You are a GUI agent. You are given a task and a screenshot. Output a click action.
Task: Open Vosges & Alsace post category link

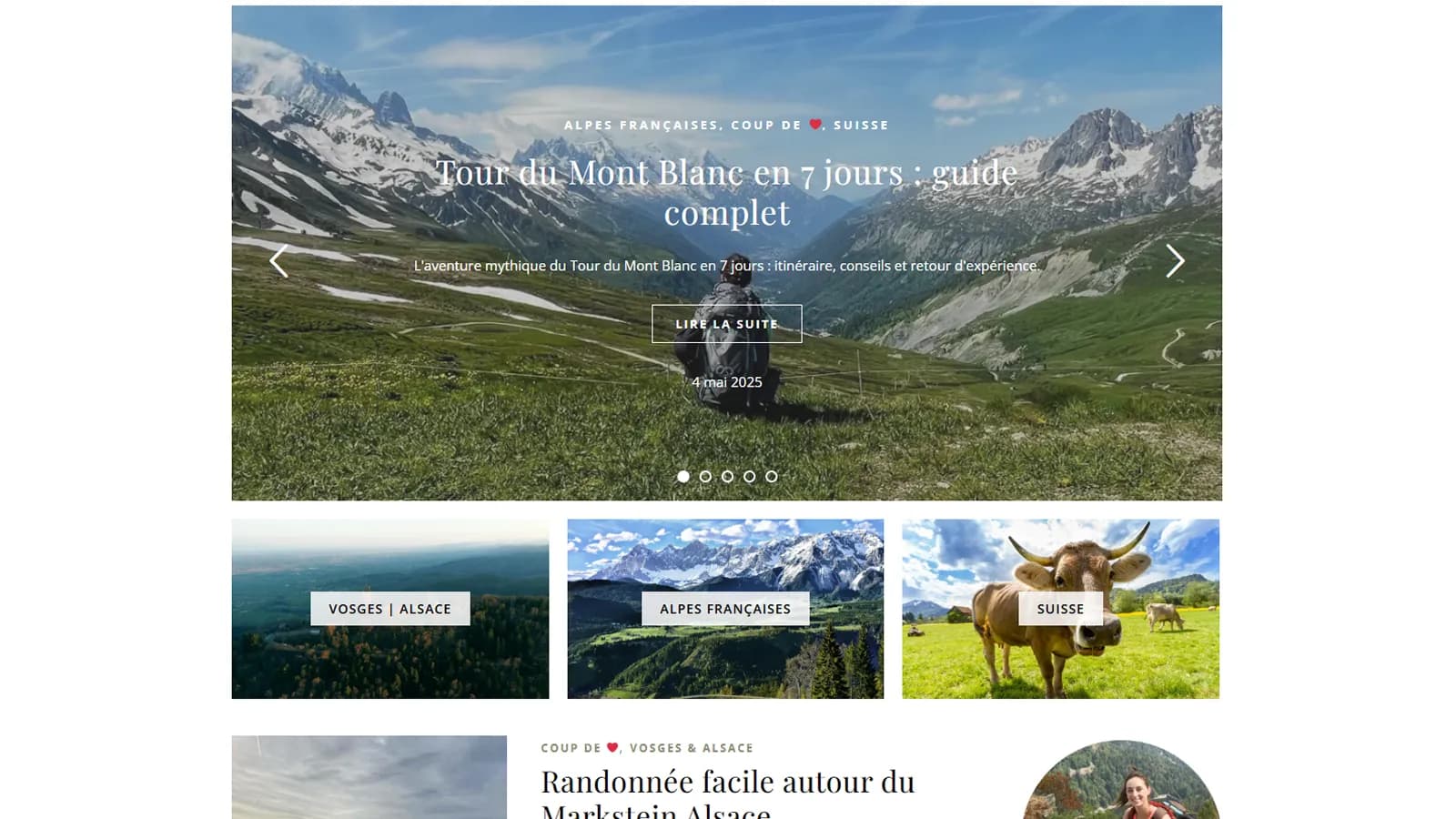[x=692, y=748]
